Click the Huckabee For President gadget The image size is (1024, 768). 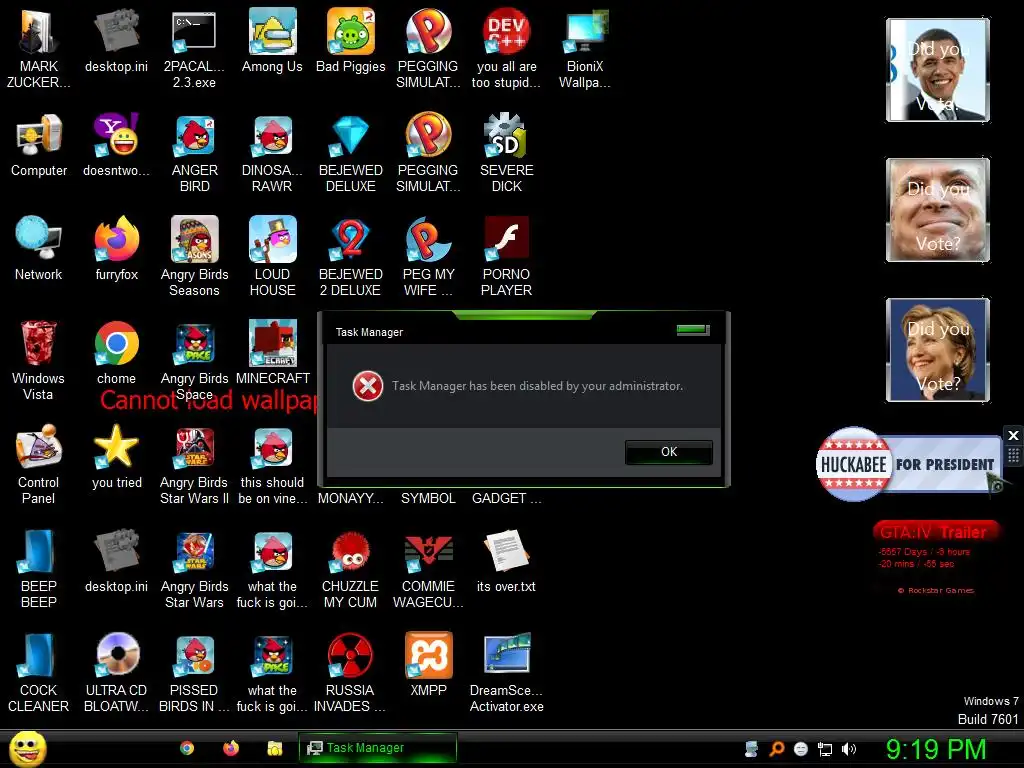click(x=908, y=464)
